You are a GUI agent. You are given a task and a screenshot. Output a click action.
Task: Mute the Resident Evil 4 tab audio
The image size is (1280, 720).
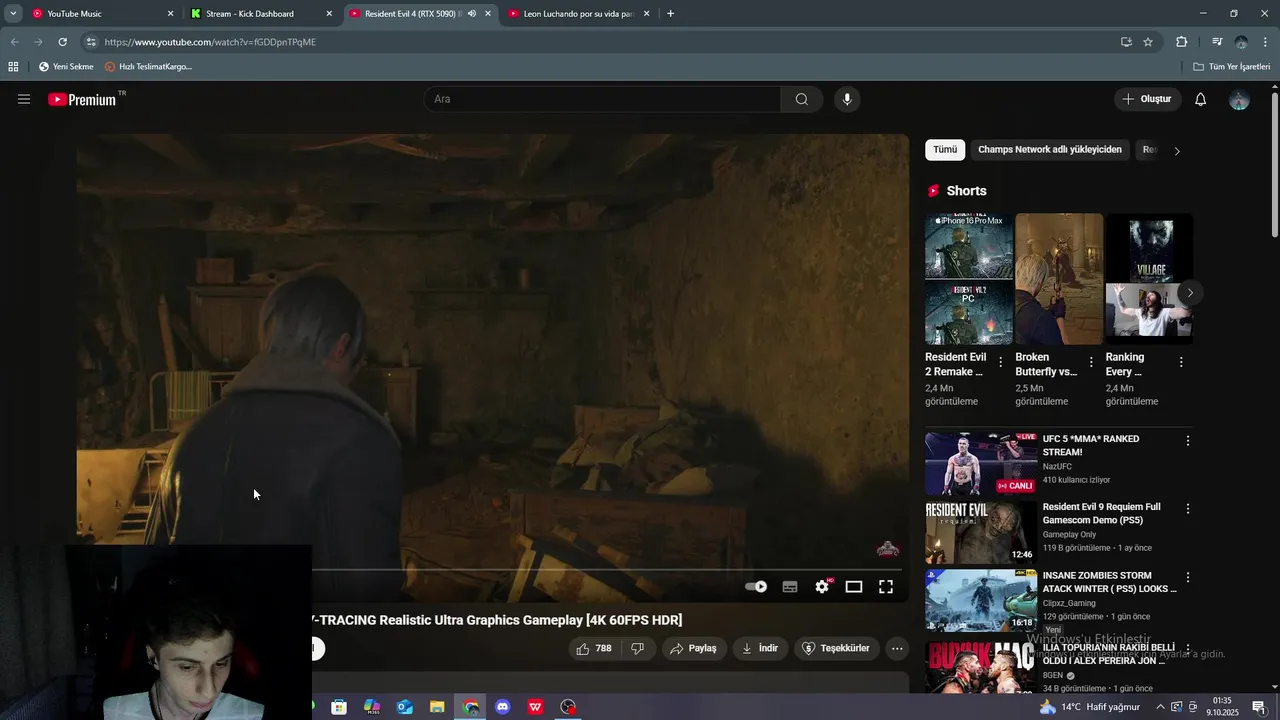tap(472, 14)
